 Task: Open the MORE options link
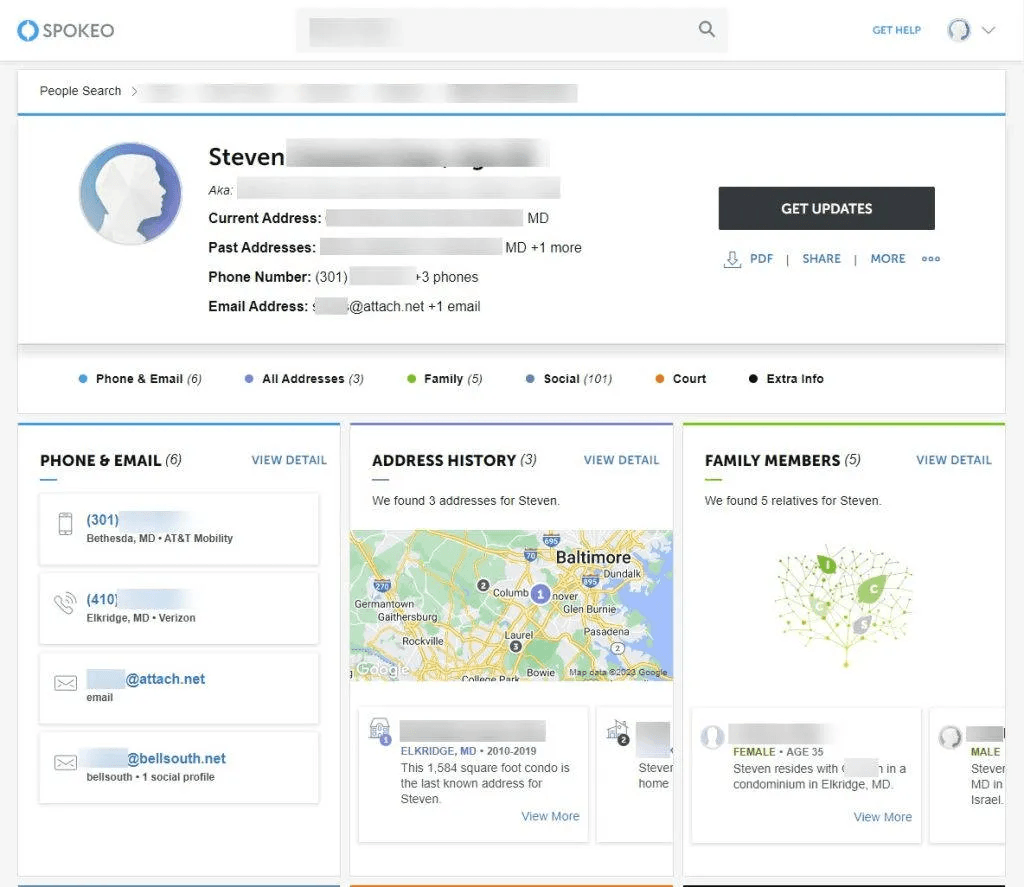pos(888,259)
